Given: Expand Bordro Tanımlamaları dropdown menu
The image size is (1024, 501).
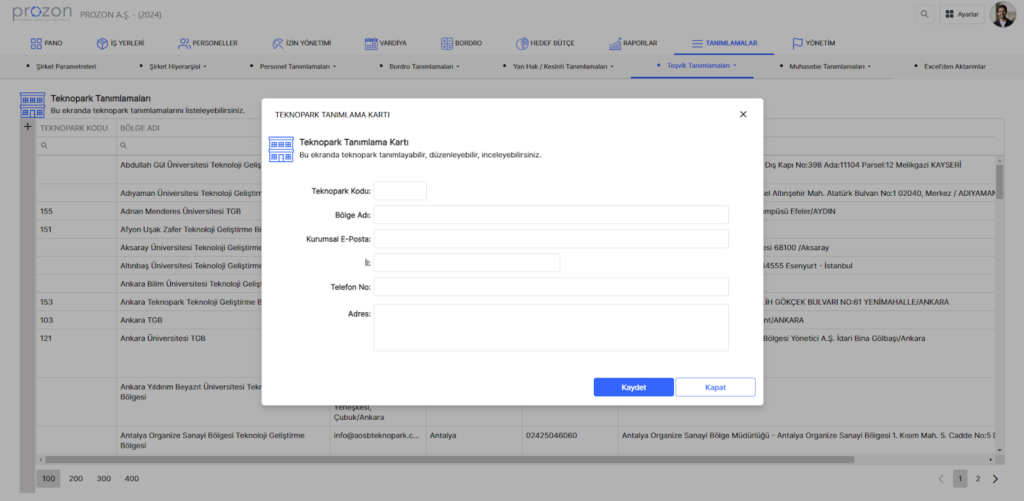Looking at the screenshot, I should 424,66.
